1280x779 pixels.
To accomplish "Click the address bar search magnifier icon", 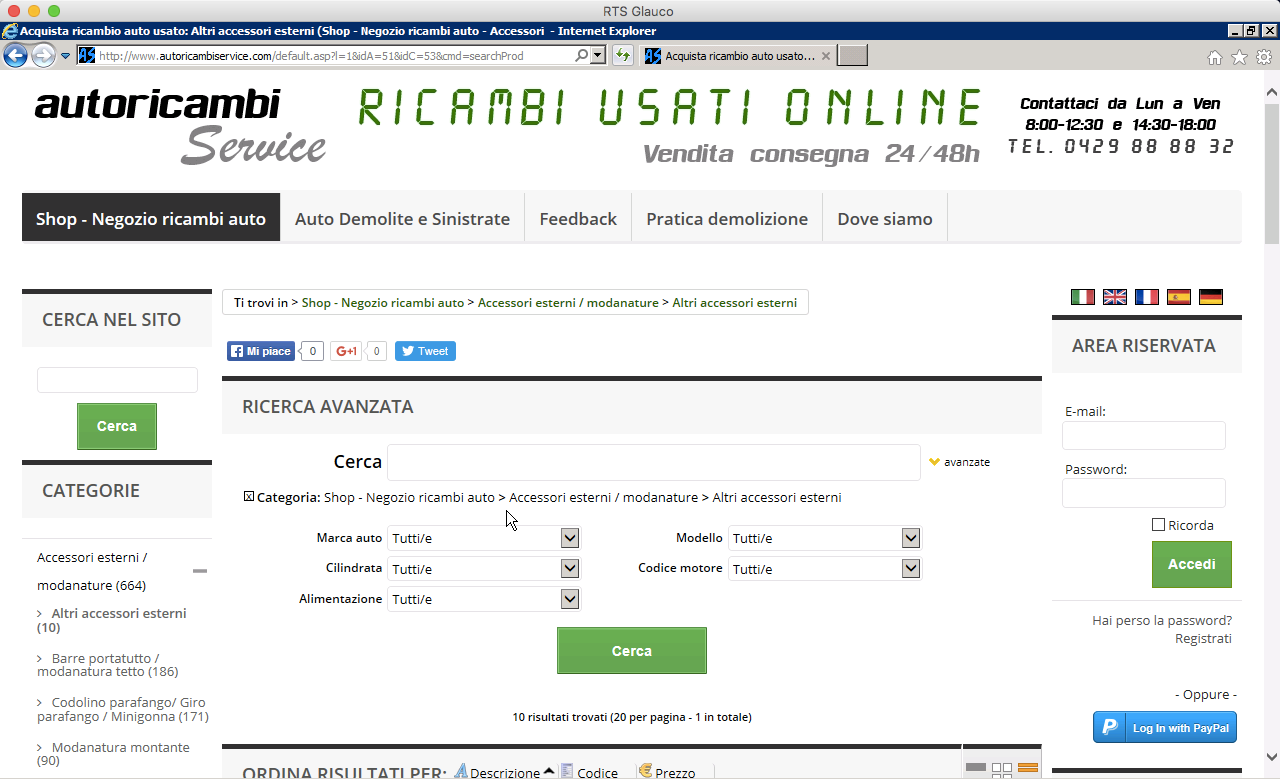I will [x=582, y=56].
